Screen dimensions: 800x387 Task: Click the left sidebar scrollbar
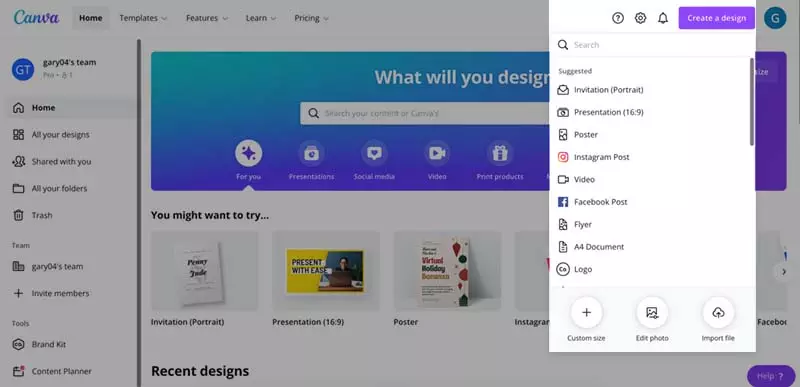pos(138,212)
